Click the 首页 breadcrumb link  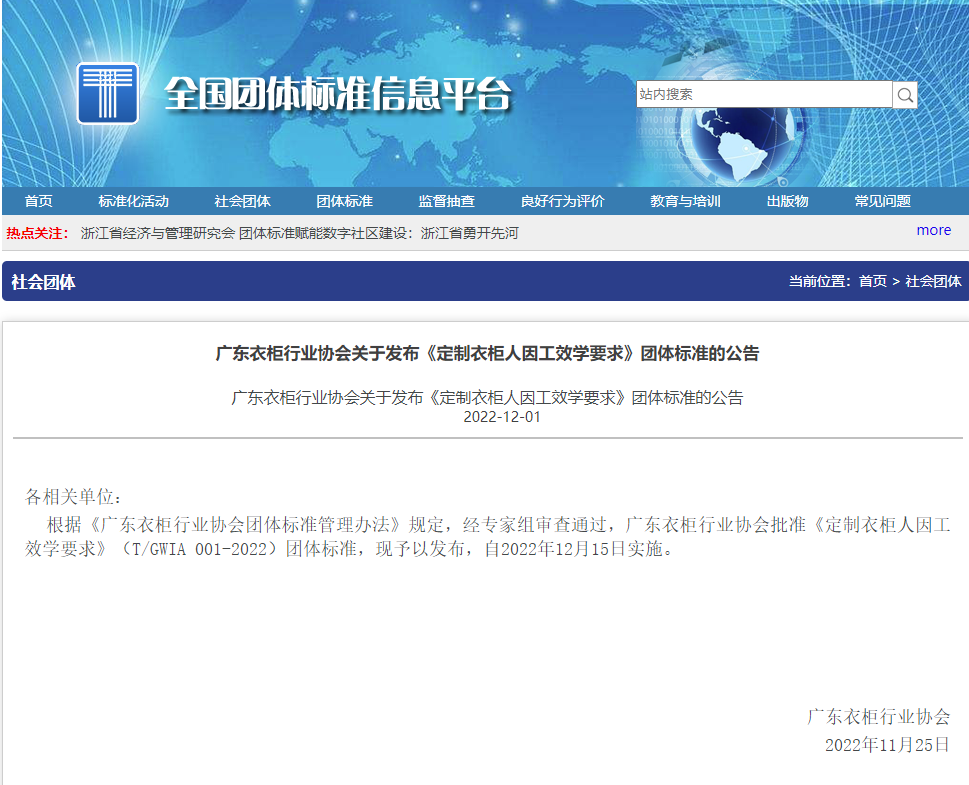873,281
